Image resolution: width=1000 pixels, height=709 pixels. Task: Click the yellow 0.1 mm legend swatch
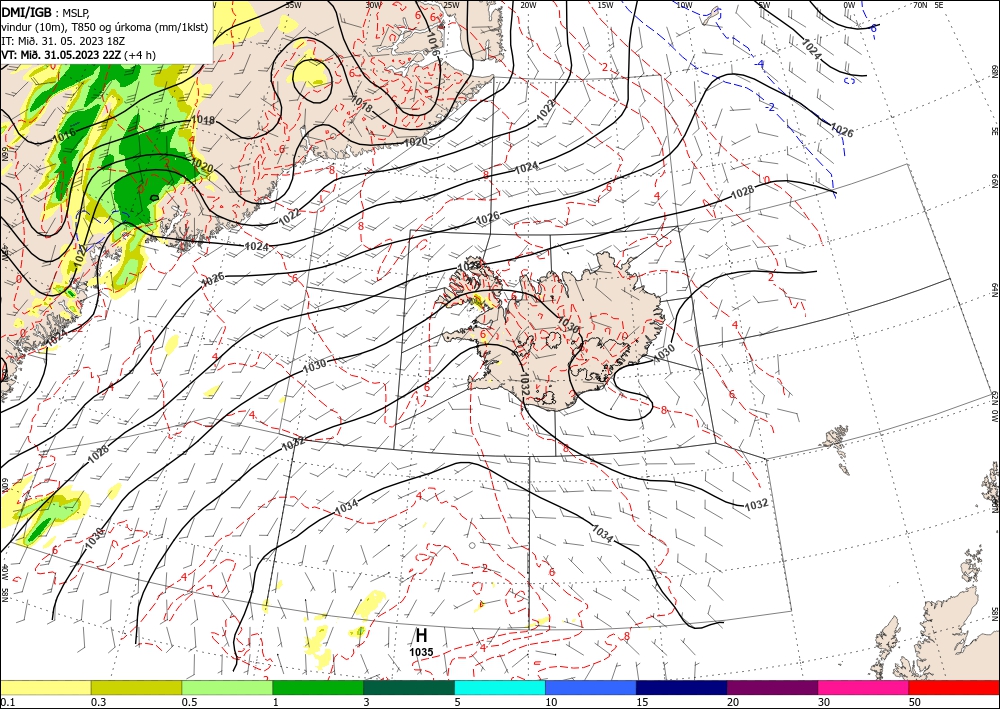[45, 687]
